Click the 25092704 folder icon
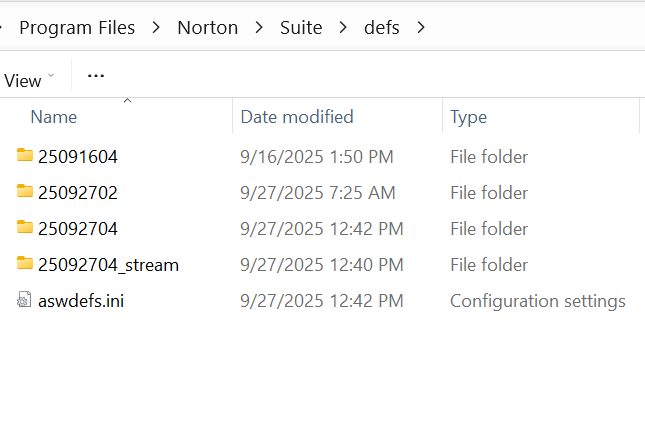The width and height of the screenshot is (645, 421). point(25,229)
